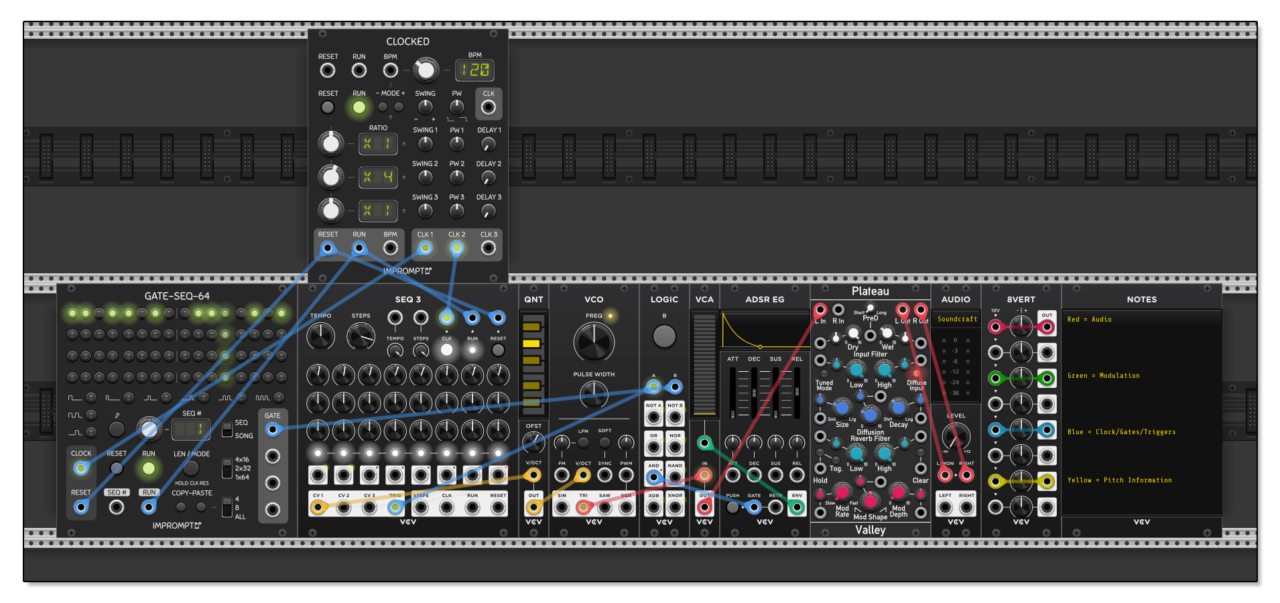Toggle the lit RUN button on CLOCKED
1280x603 pixels.
point(358,108)
